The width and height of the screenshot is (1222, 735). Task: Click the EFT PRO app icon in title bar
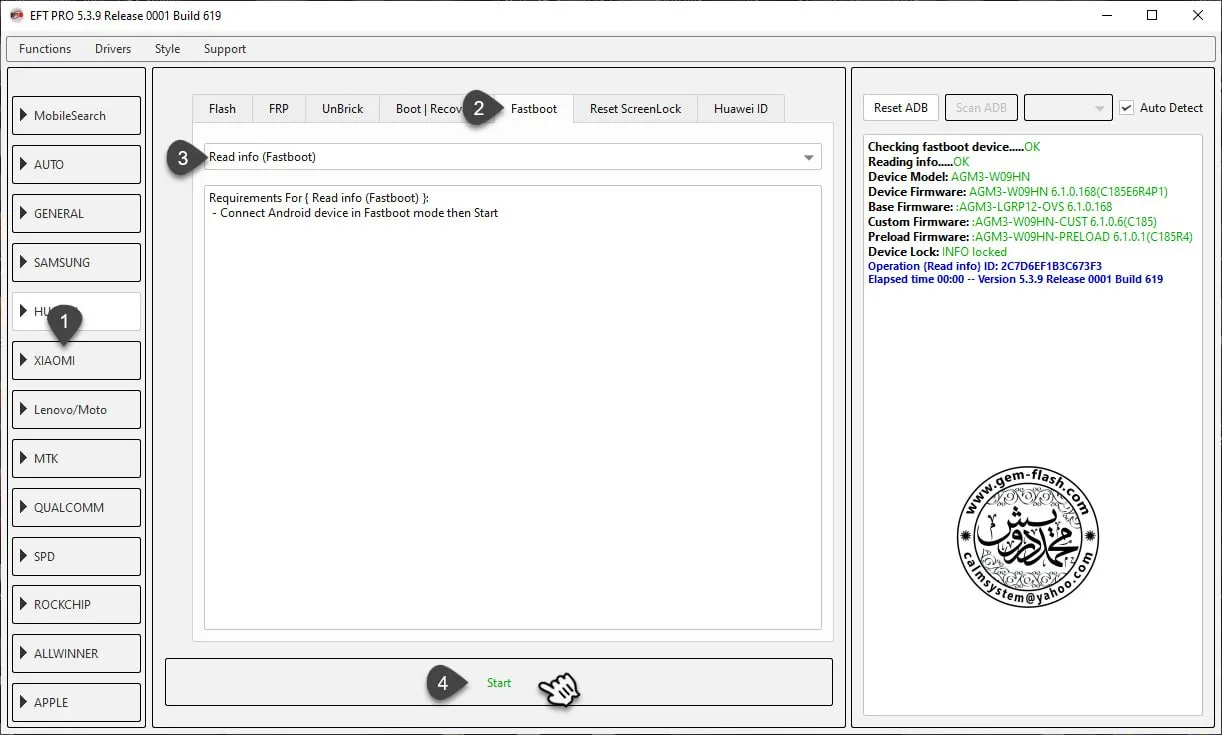coord(16,16)
